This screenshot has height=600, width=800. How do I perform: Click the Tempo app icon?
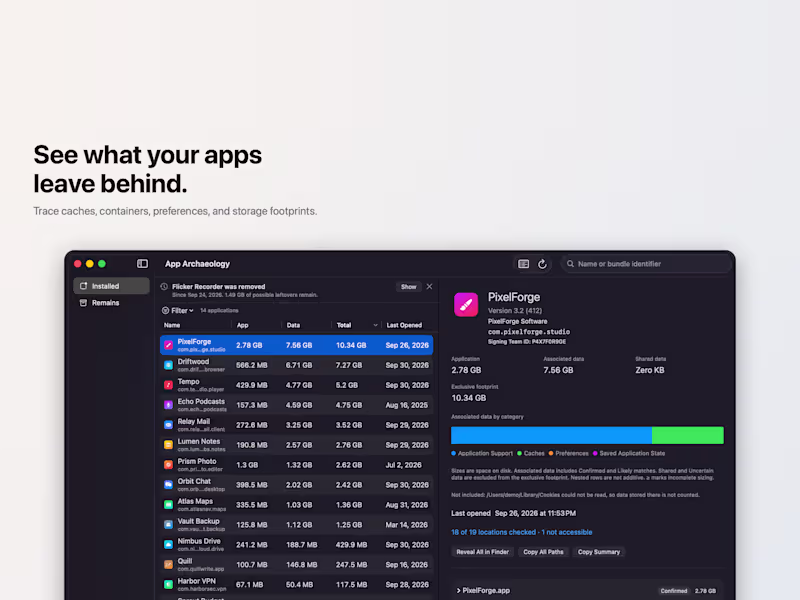click(x=168, y=385)
